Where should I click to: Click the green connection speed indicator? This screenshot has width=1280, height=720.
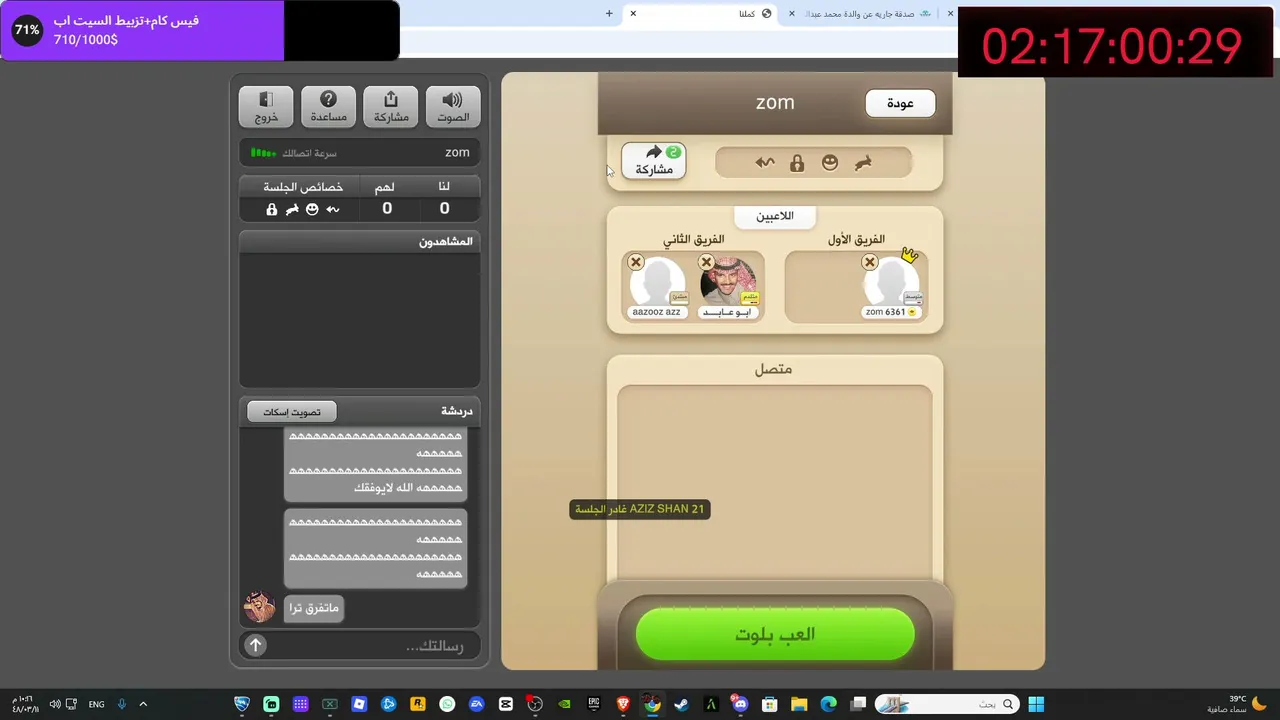(x=263, y=153)
